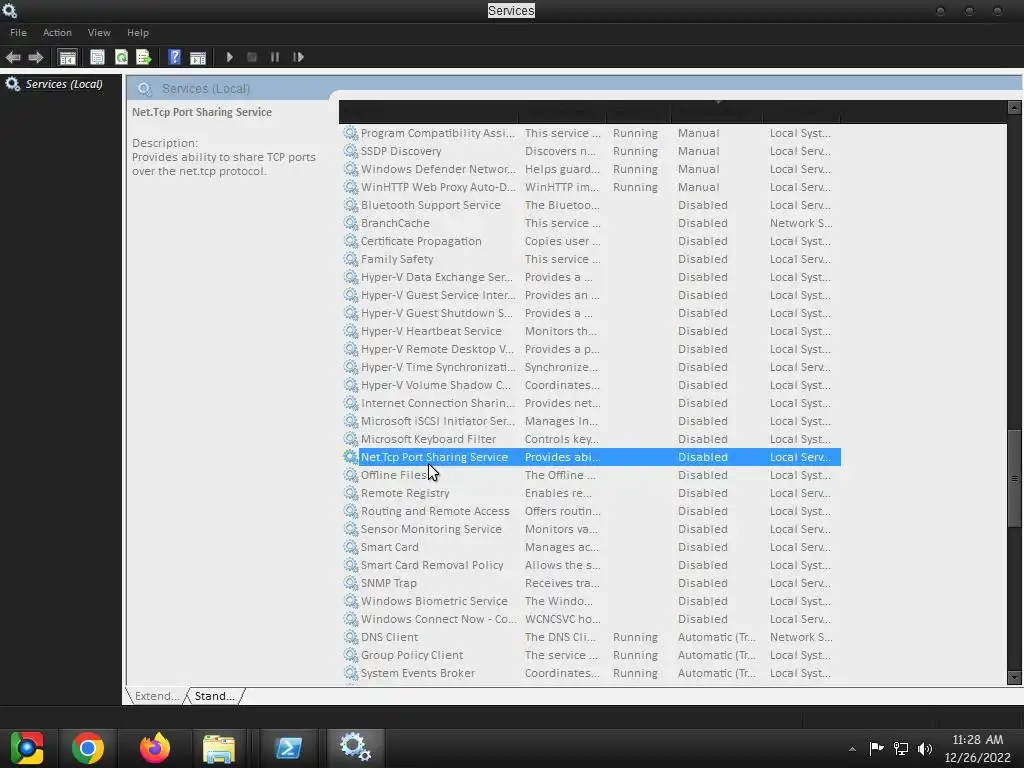Viewport: 1024px width, 768px height.
Task: Click the volume speaker icon in the system tray
Action: coord(925,749)
